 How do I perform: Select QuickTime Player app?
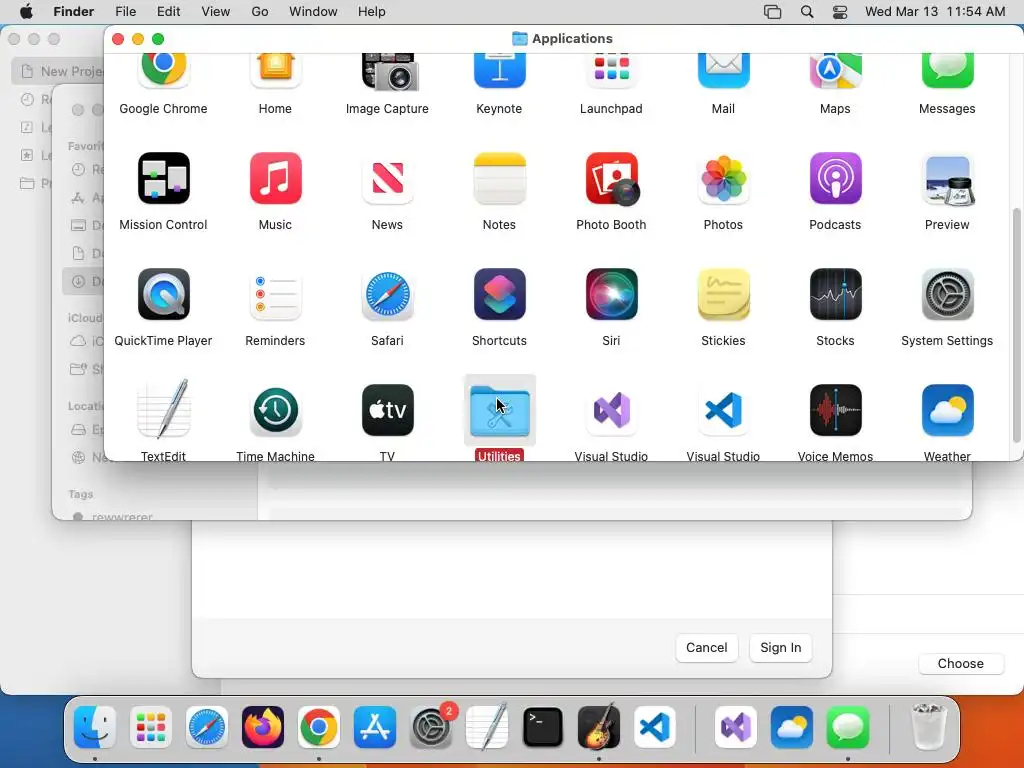pyautogui.click(x=163, y=295)
